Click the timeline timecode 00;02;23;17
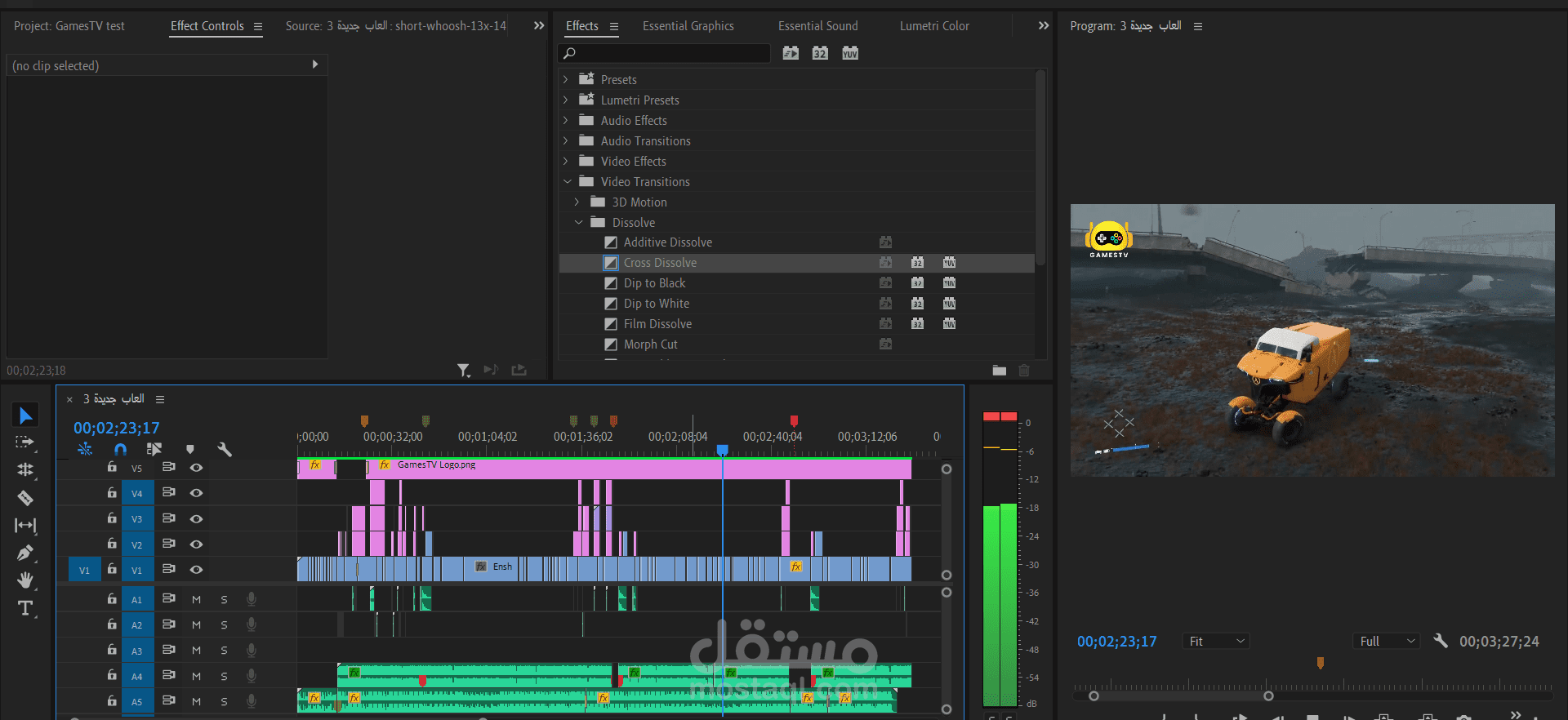The image size is (1568, 720). pyautogui.click(x=117, y=428)
